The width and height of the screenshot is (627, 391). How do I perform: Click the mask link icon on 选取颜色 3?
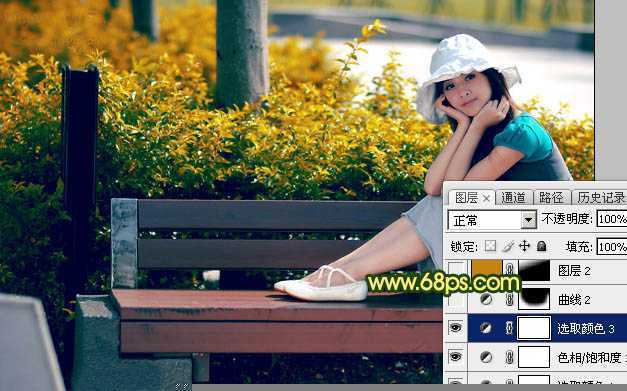tap(509, 328)
